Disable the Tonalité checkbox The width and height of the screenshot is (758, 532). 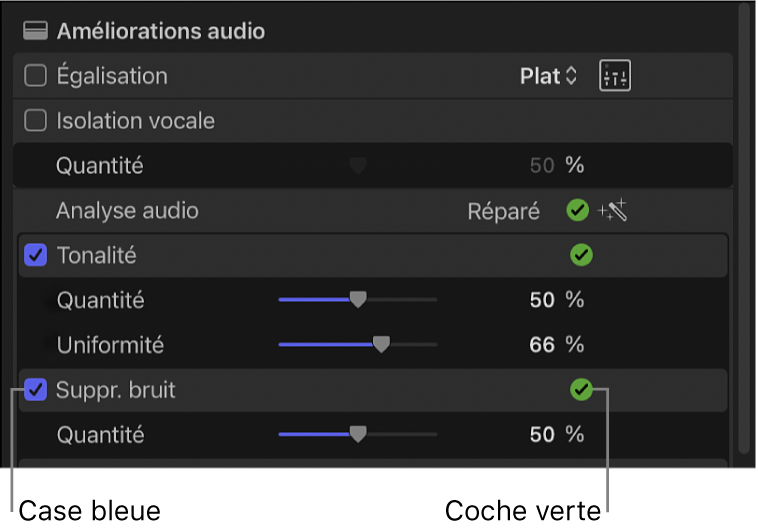tap(36, 256)
